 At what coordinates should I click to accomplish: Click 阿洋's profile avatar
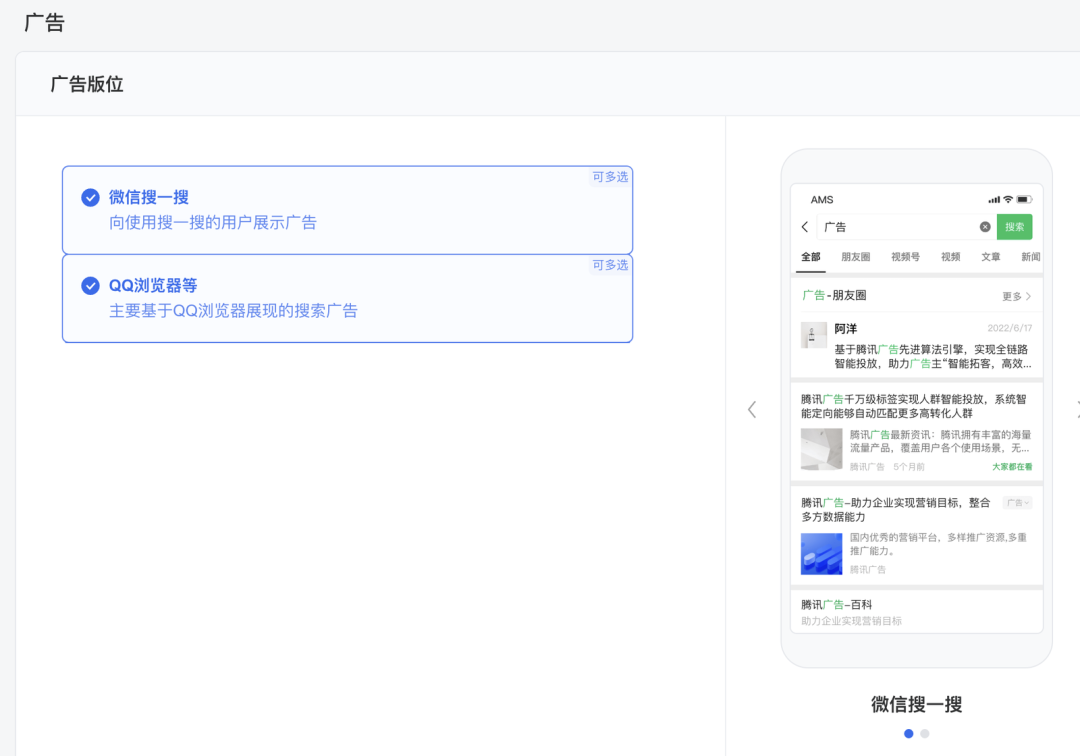tap(814, 335)
